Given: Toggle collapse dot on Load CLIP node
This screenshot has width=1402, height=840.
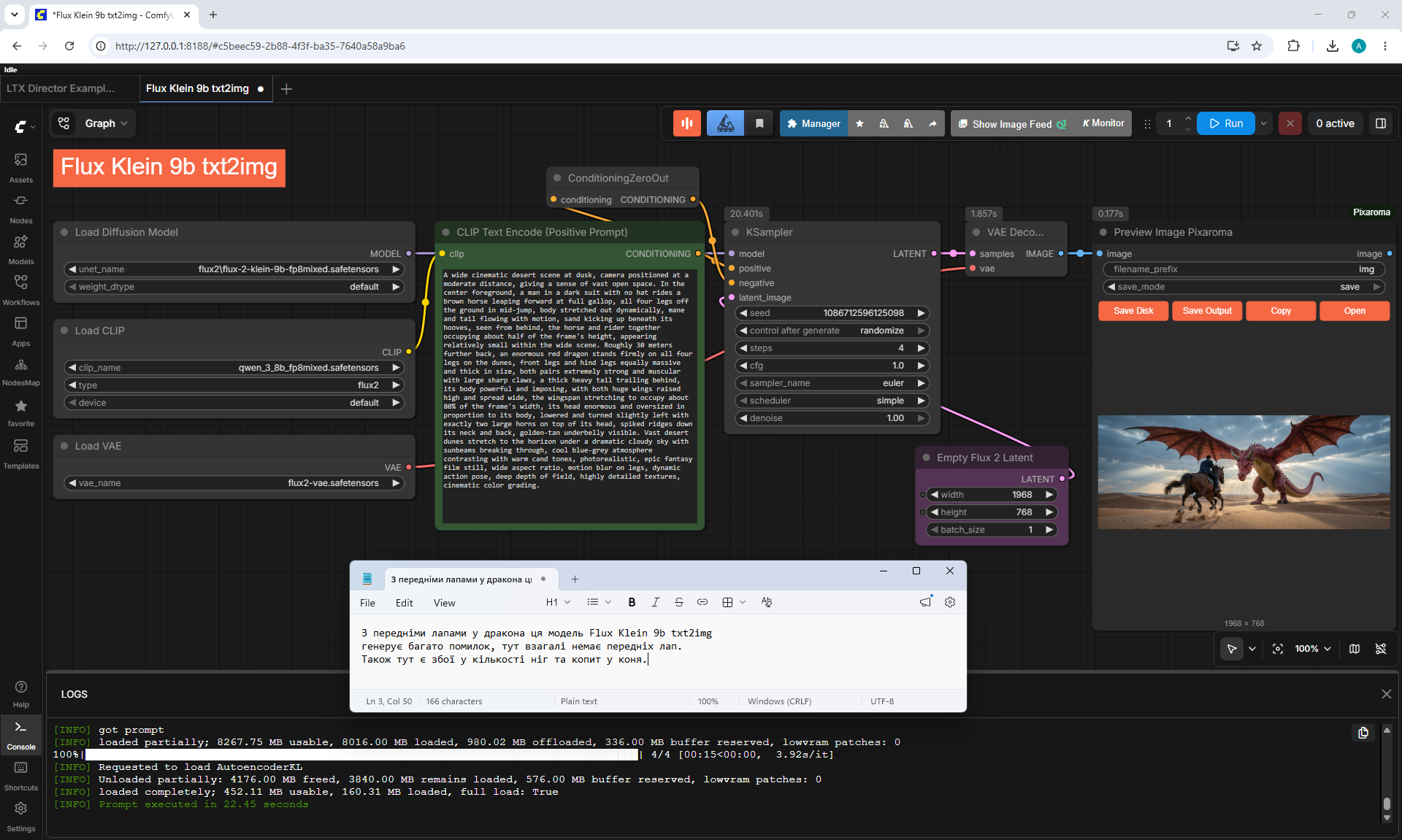Looking at the screenshot, I should tap(64, 331).
